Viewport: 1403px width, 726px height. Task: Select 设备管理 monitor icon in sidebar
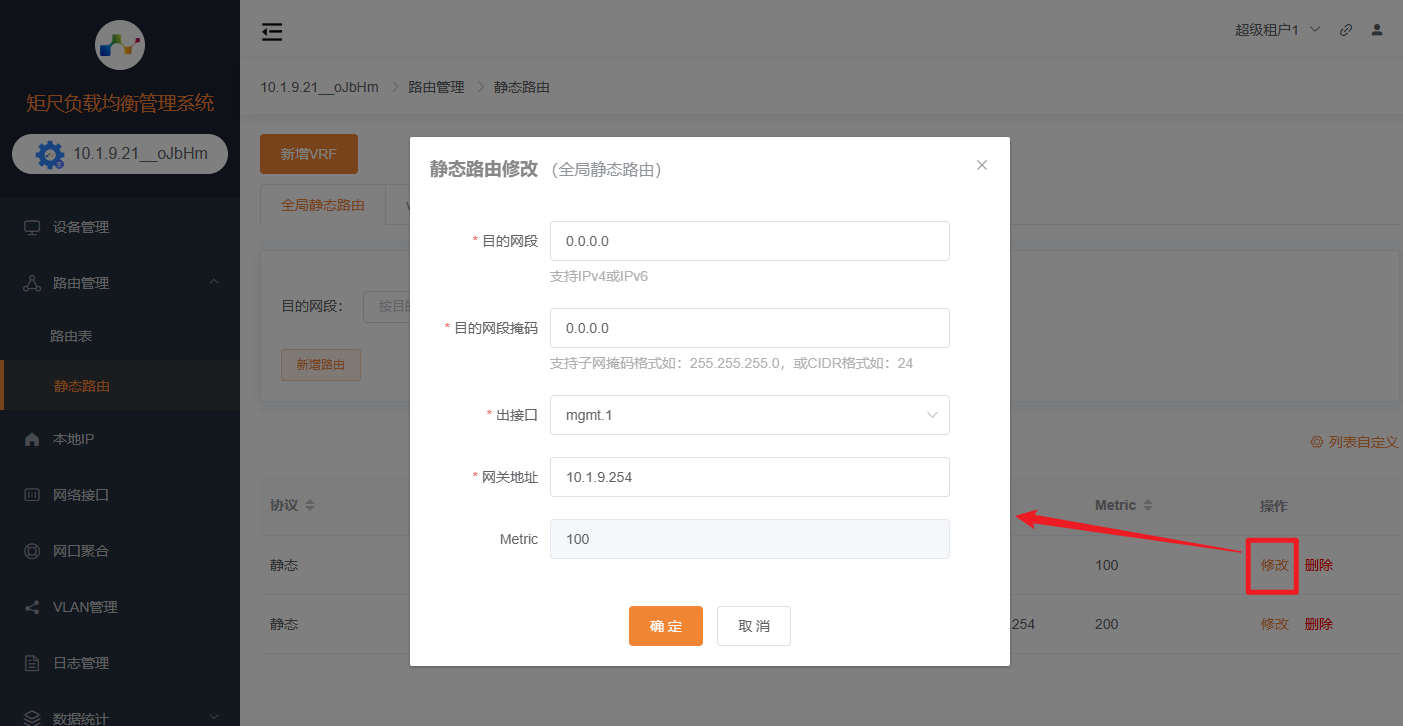click(x=33, y=226)
